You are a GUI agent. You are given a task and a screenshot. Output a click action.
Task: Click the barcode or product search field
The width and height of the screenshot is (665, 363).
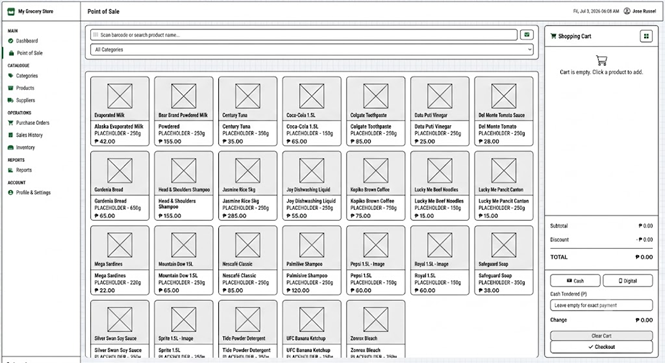pos(304,35)
